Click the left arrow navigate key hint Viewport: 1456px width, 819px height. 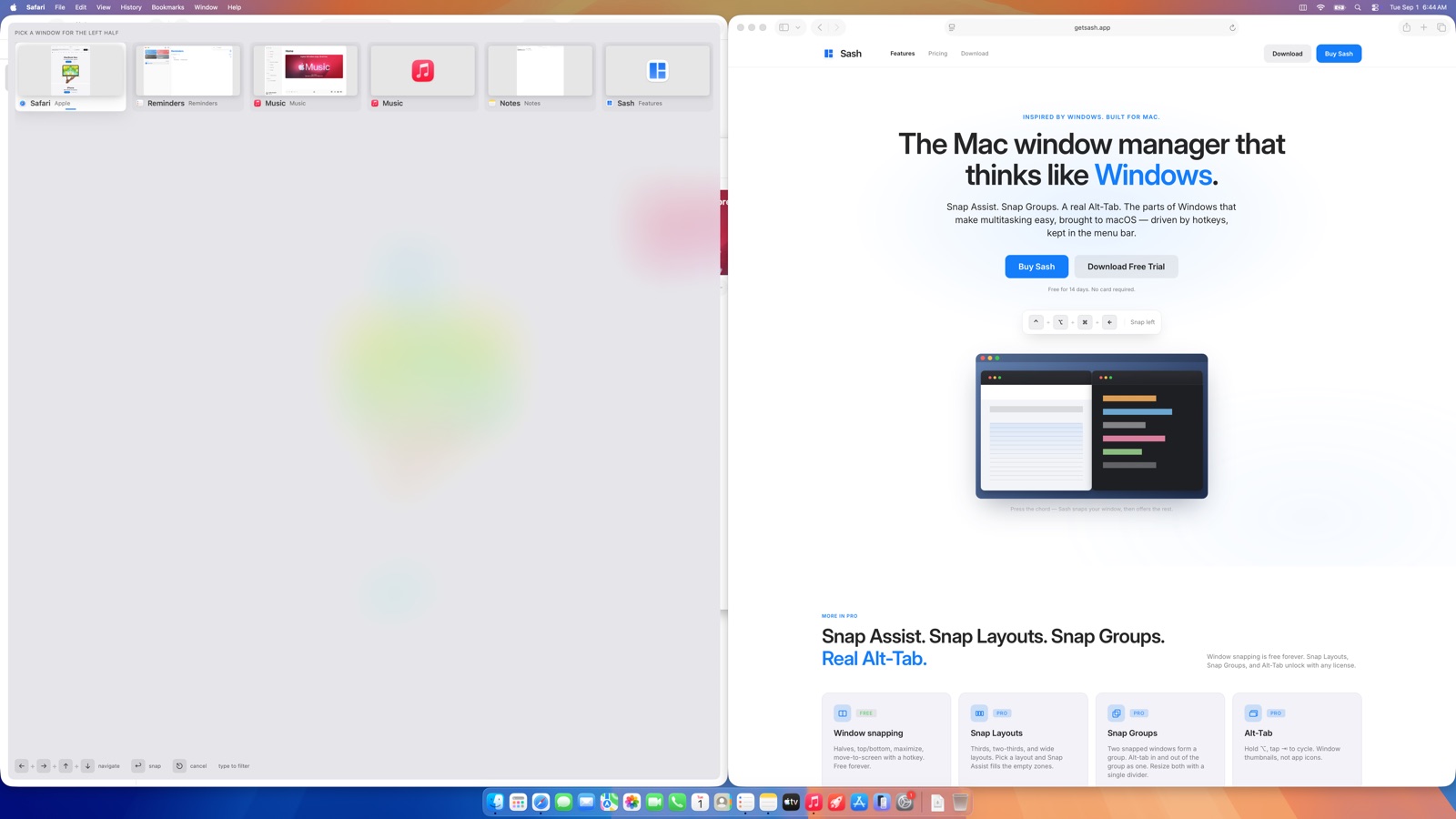pos(22,766)
